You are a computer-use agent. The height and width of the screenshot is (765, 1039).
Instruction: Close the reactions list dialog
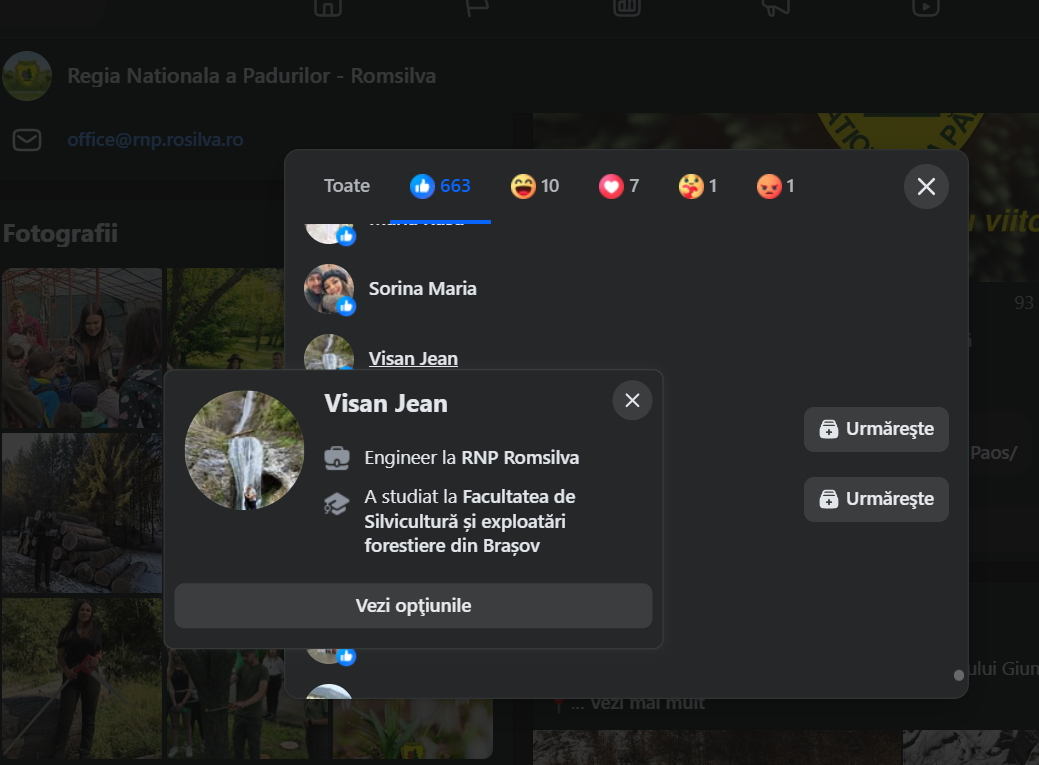pyautogui.click(x=926, y=187)
